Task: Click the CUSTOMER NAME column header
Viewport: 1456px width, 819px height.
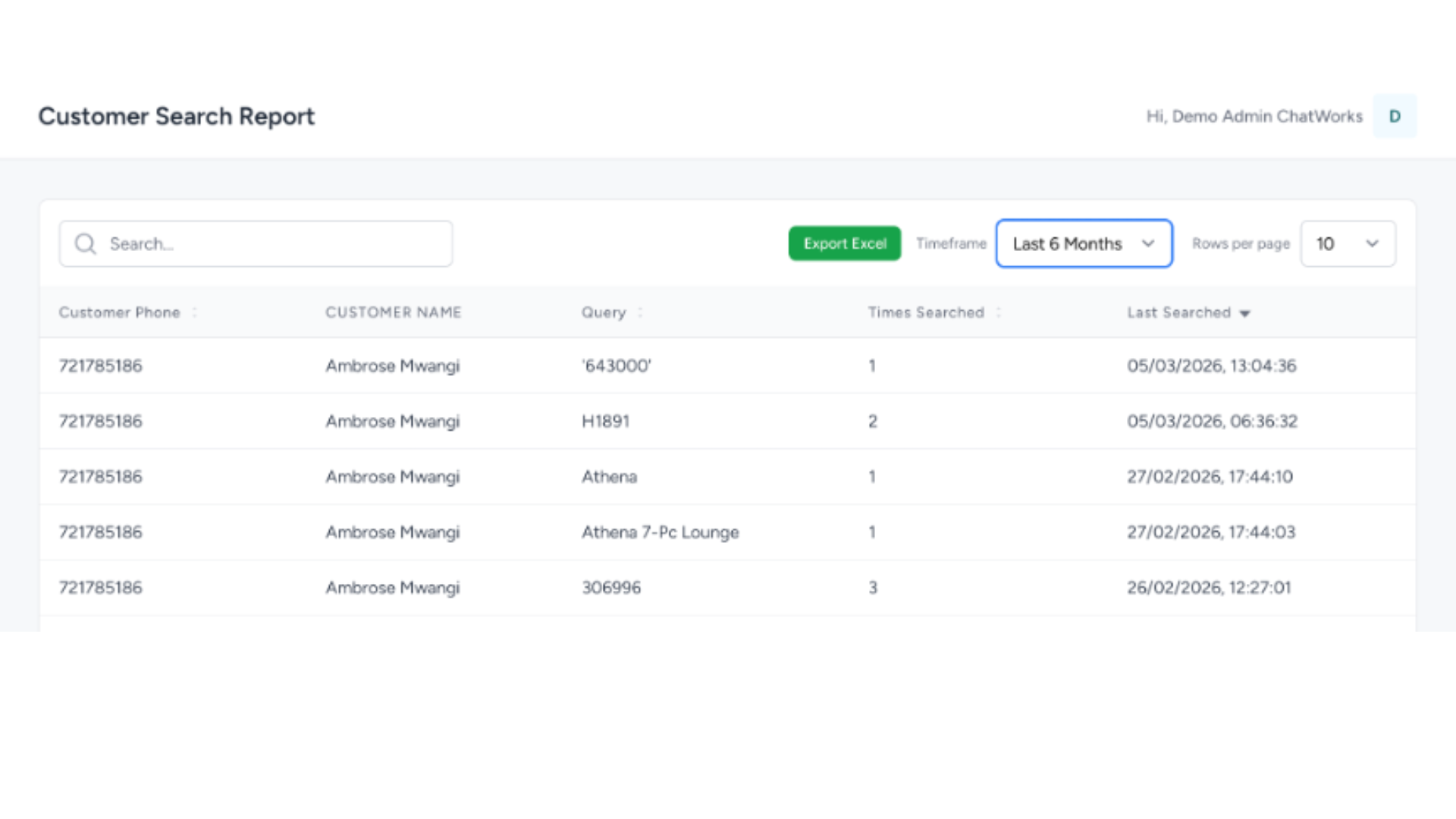Action: (x=394, y=312)
